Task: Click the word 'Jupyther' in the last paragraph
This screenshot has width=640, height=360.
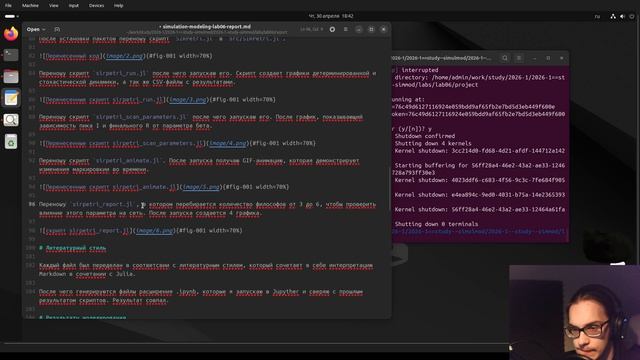Action: click(286, 292)
